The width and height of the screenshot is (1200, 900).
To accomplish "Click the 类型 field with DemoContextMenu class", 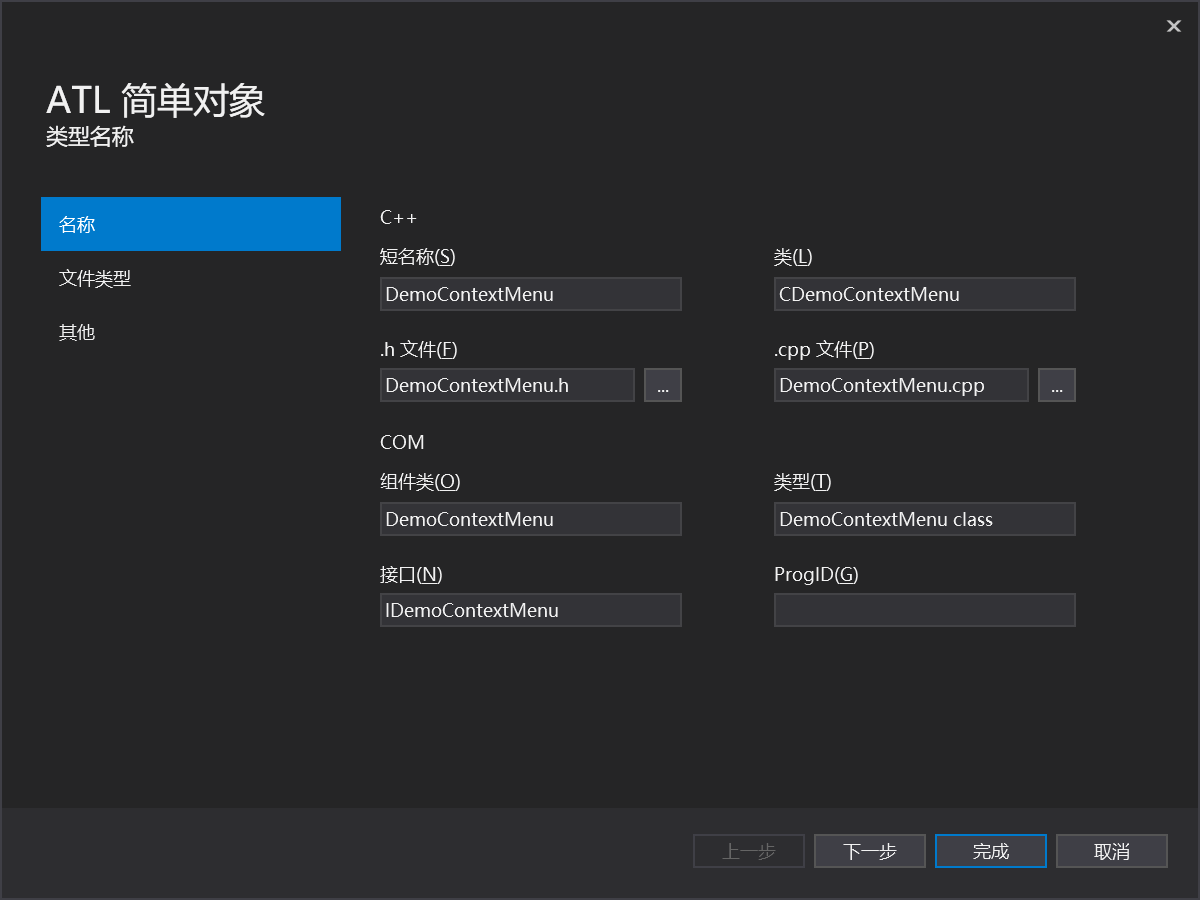I will pos(924,519).
